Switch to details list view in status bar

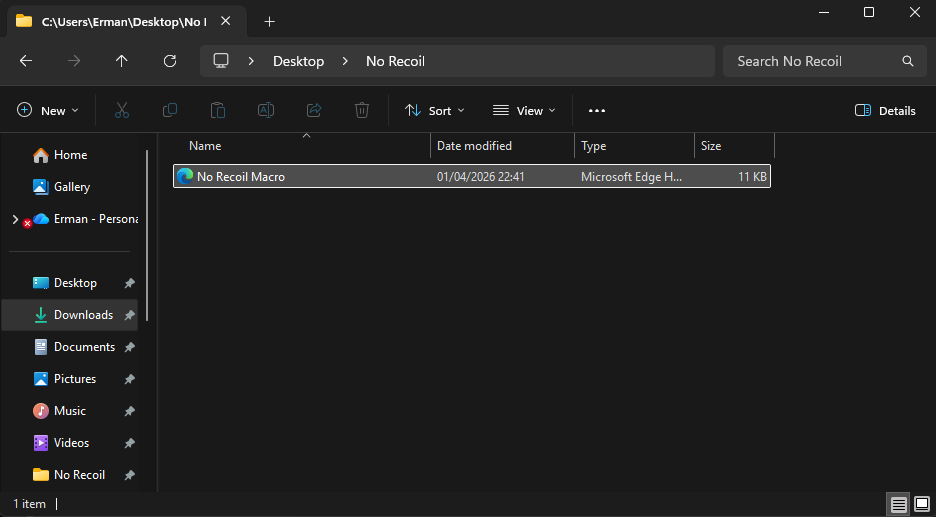898,504
